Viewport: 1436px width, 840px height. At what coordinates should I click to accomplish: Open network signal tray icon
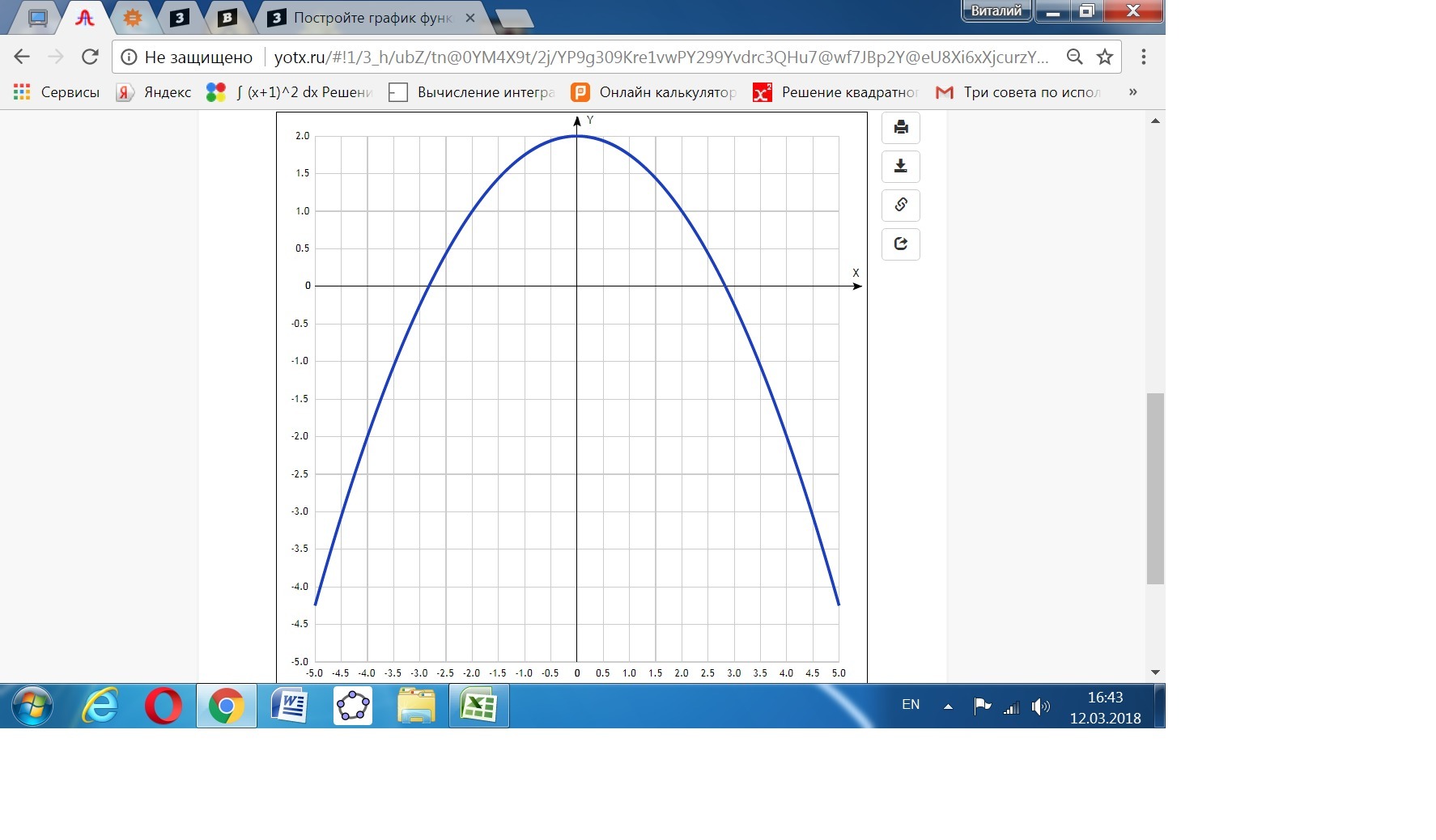click(x=1012, y=707)
